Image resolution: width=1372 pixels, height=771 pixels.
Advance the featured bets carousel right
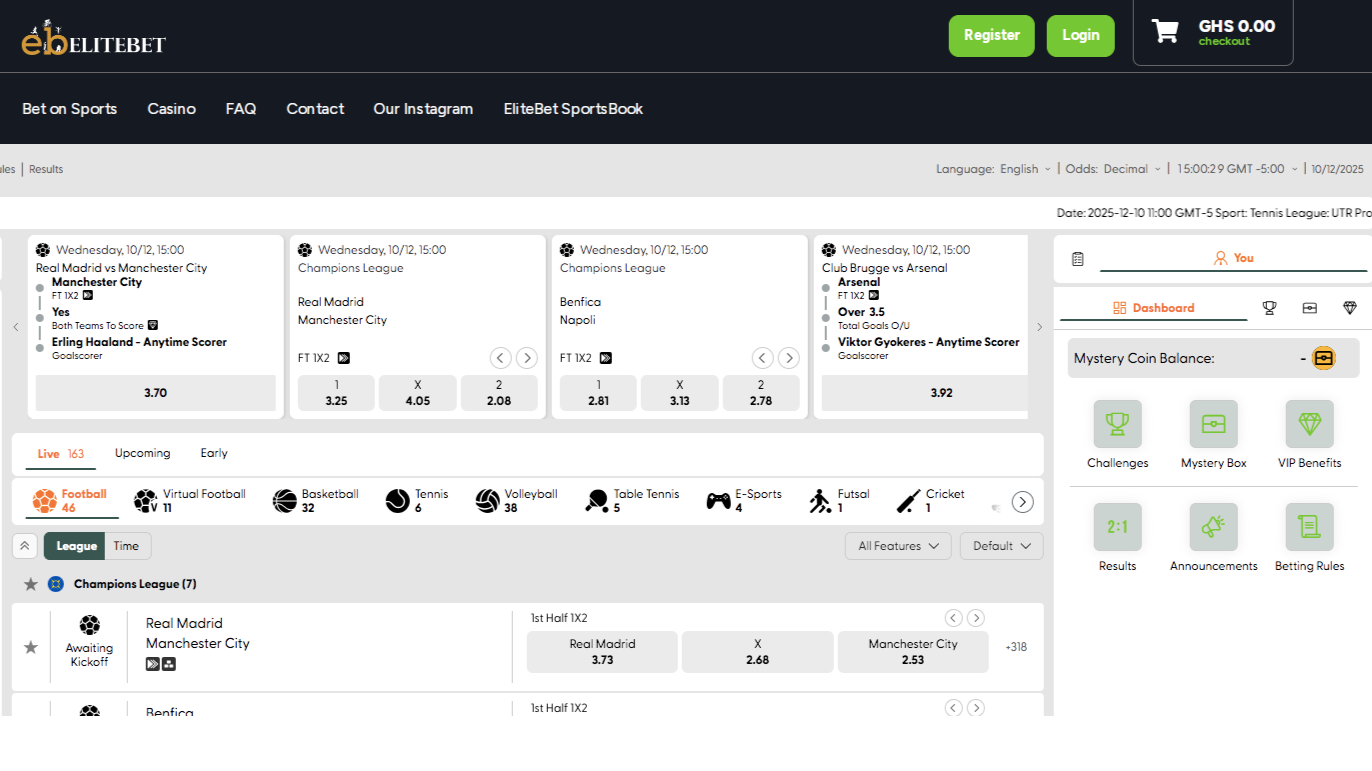click(x=1039, y=327)
